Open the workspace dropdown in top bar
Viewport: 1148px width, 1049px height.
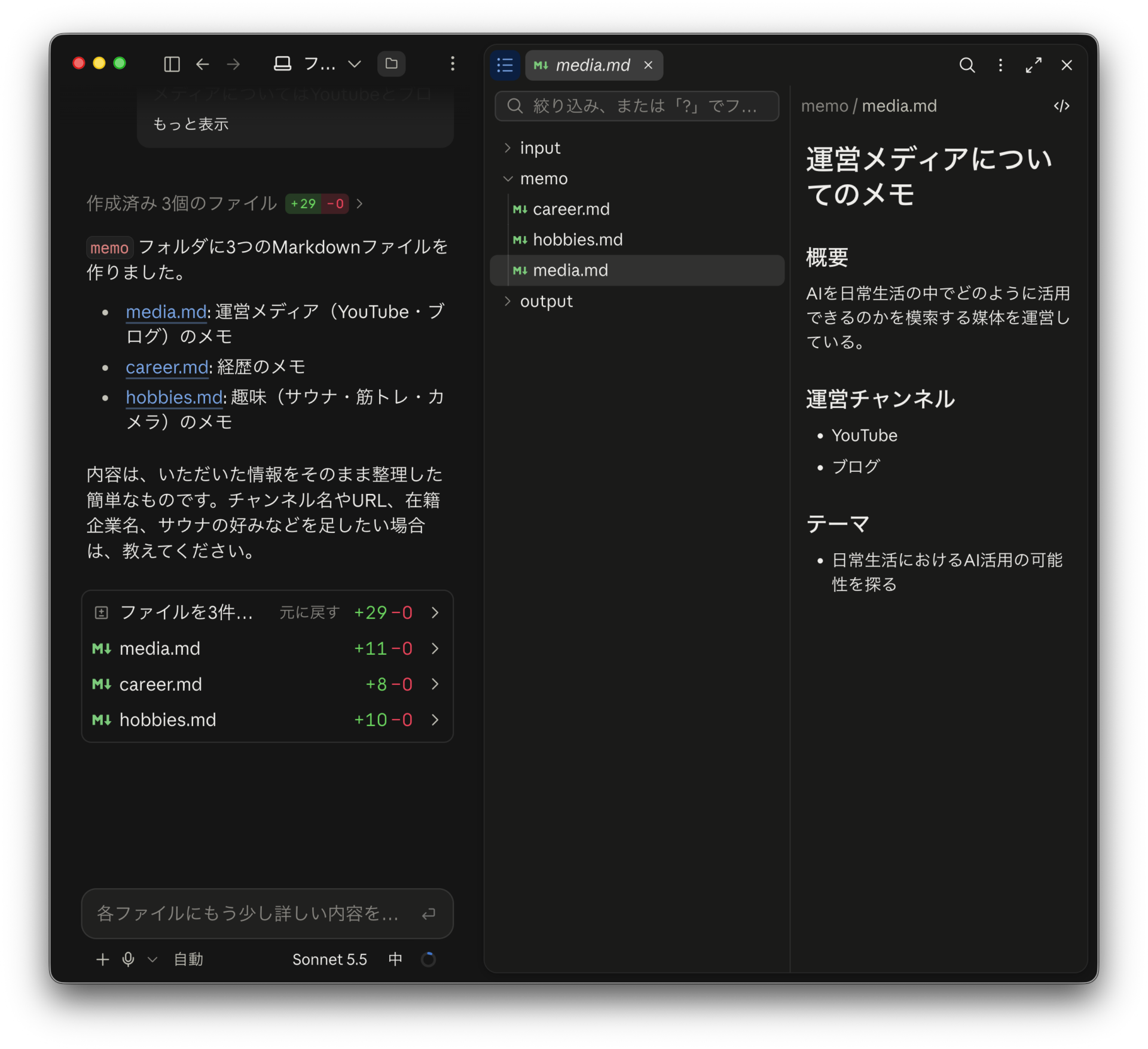tap(317, 64)
